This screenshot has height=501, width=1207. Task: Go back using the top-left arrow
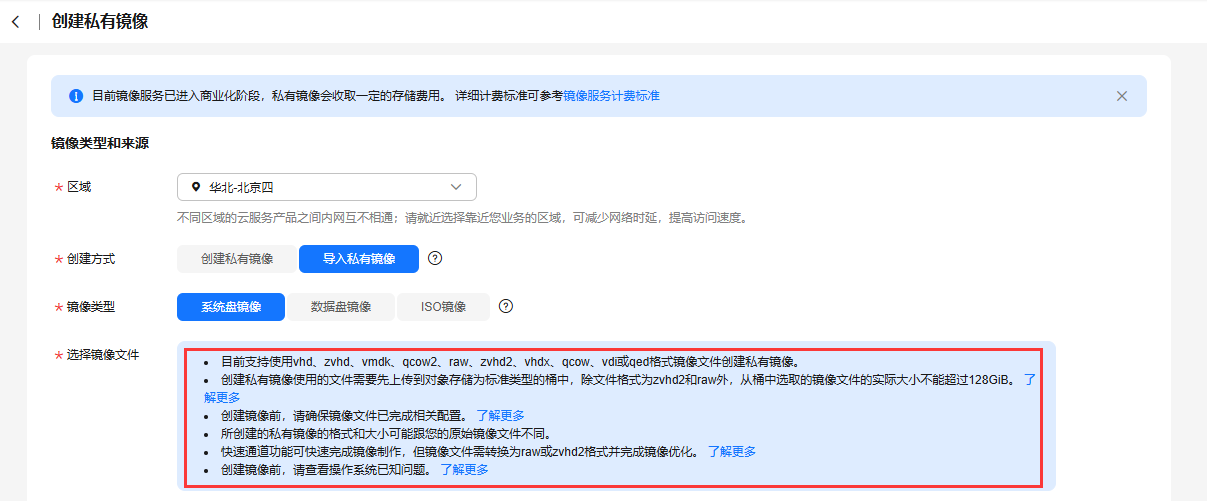point(15,22)
